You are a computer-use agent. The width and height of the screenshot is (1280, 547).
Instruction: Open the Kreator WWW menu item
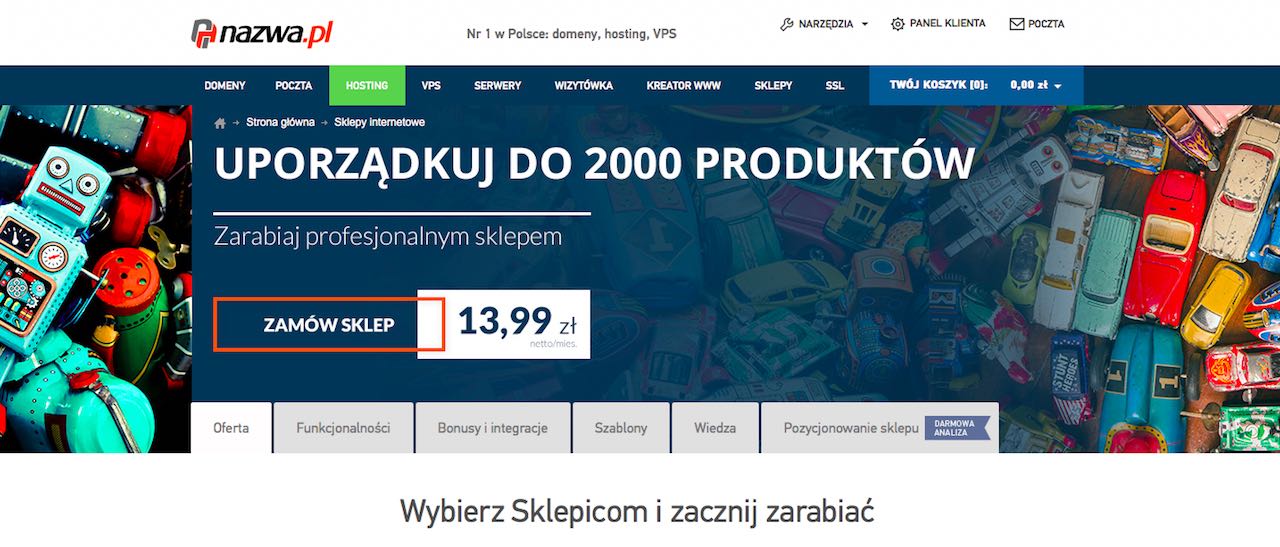click(x=684, y=86)
